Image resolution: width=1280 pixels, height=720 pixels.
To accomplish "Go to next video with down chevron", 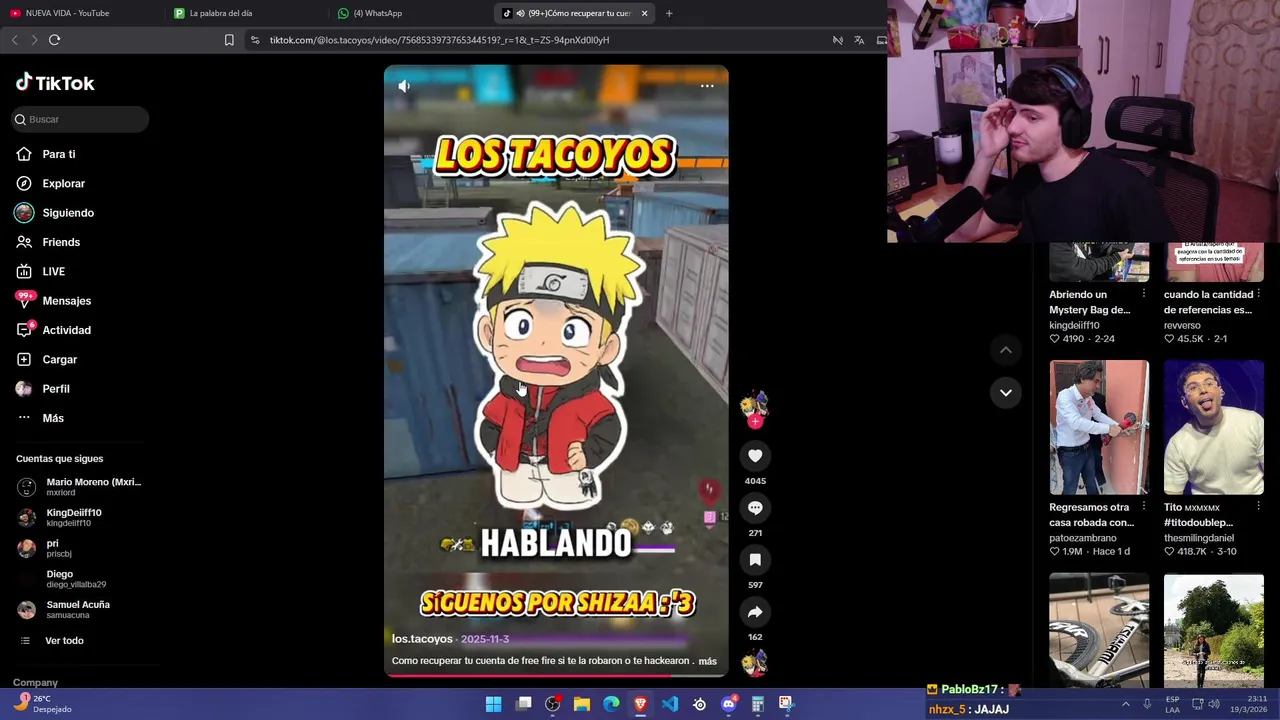I will tap(1006, 392).
